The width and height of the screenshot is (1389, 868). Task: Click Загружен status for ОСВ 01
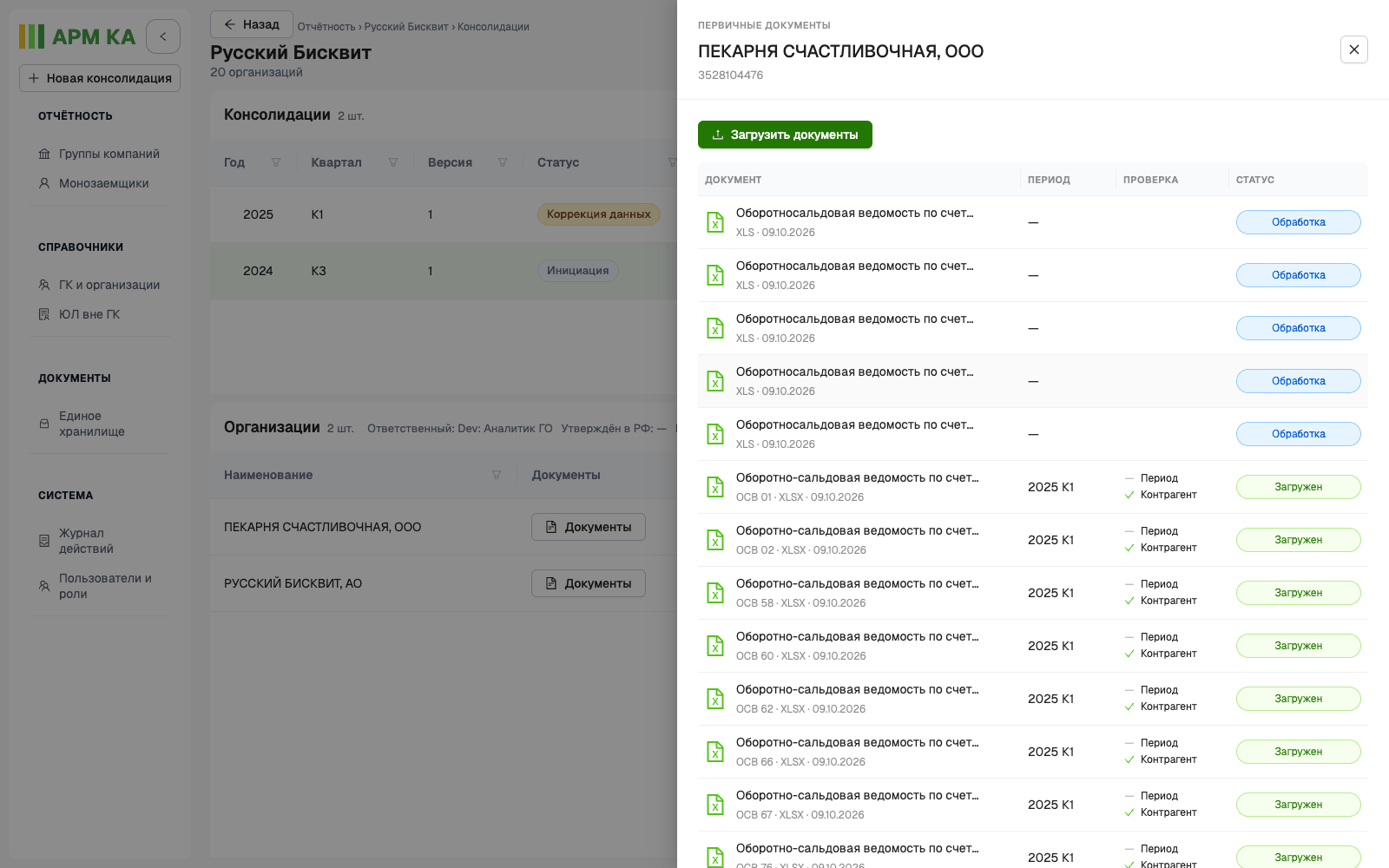[x=1299, y=487]
